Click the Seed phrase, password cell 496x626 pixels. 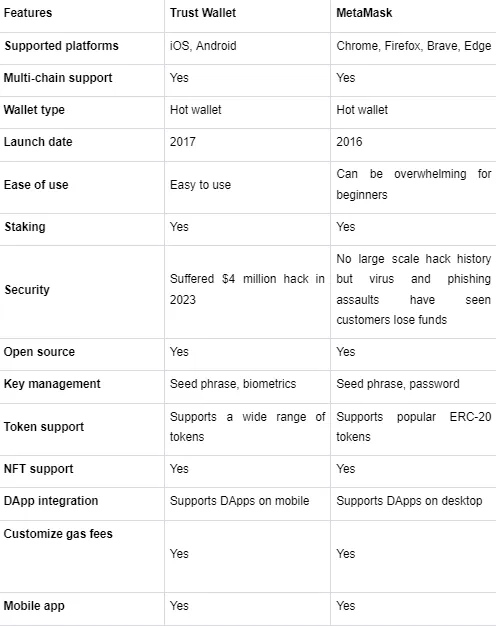tap(398, 384)
